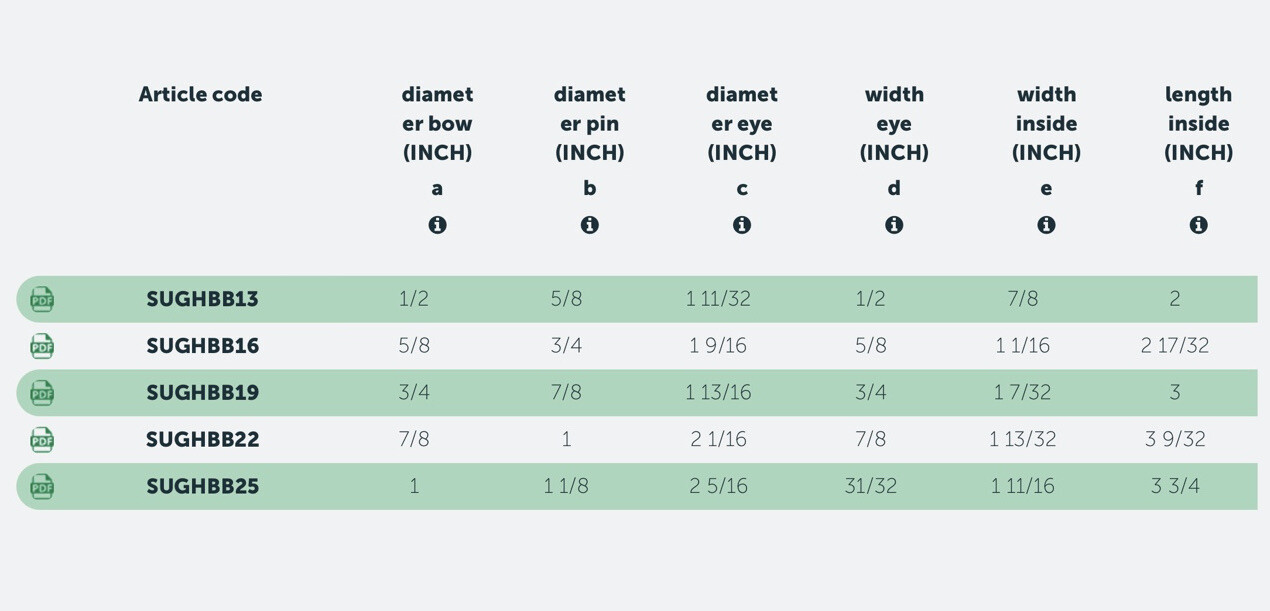Viewport: 1270px width, 611px height.
Task: Open the SUGHBB19 article page
Action: click(x=202, y=393)
